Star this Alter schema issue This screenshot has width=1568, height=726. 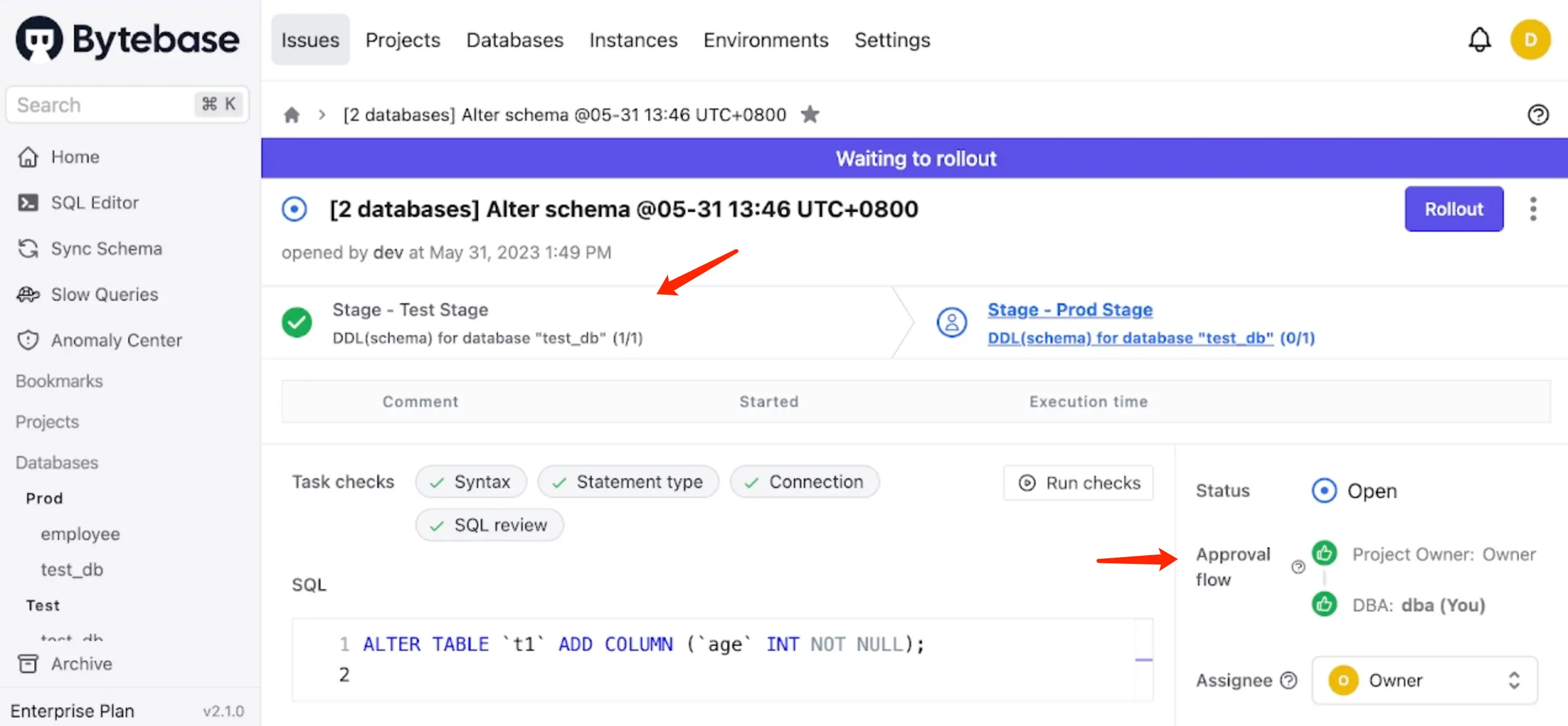[x=811, y=115]
